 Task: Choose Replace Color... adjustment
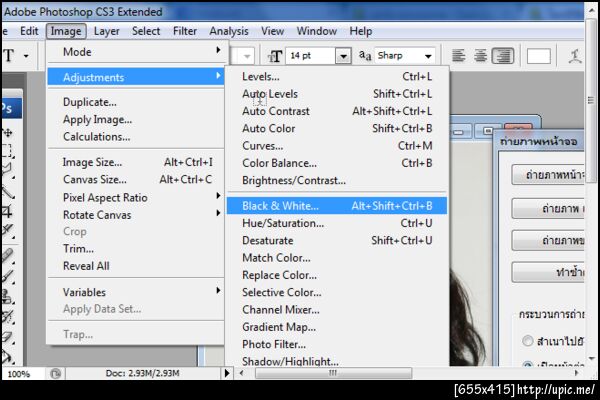pos(337,275)
